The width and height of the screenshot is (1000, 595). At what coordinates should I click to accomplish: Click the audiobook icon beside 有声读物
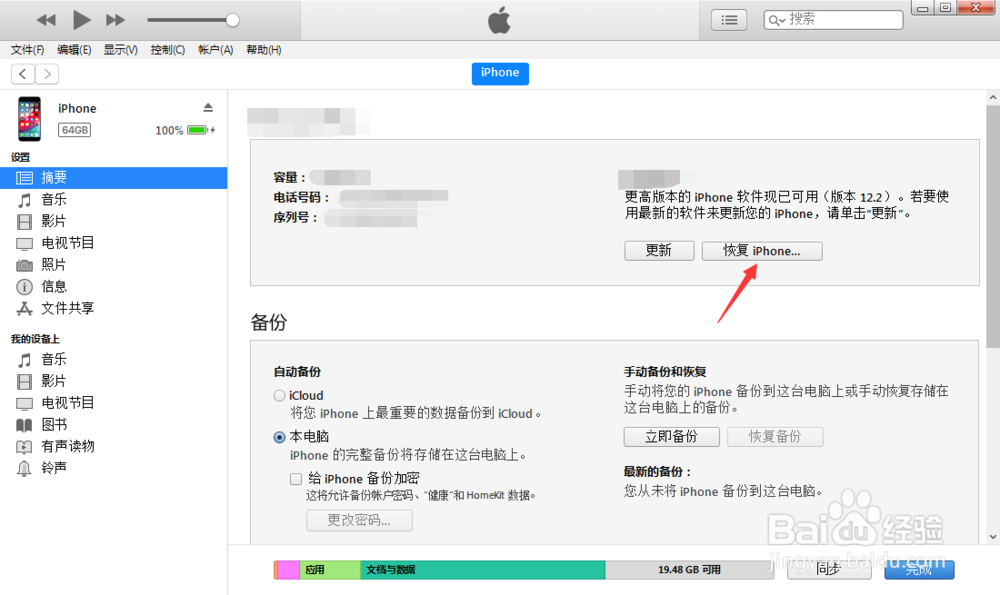tap(24, 447)
